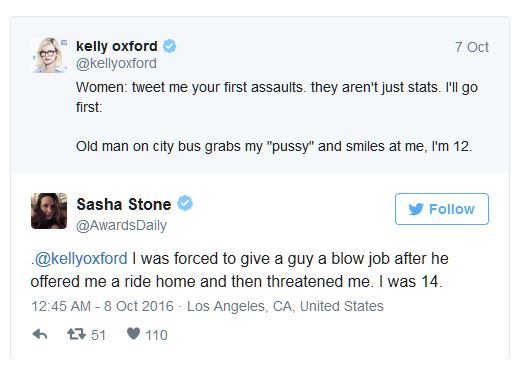The image size is (525, 383).
Task: Open the @kellyoxford handle under the name
Action: coord(116,64)
